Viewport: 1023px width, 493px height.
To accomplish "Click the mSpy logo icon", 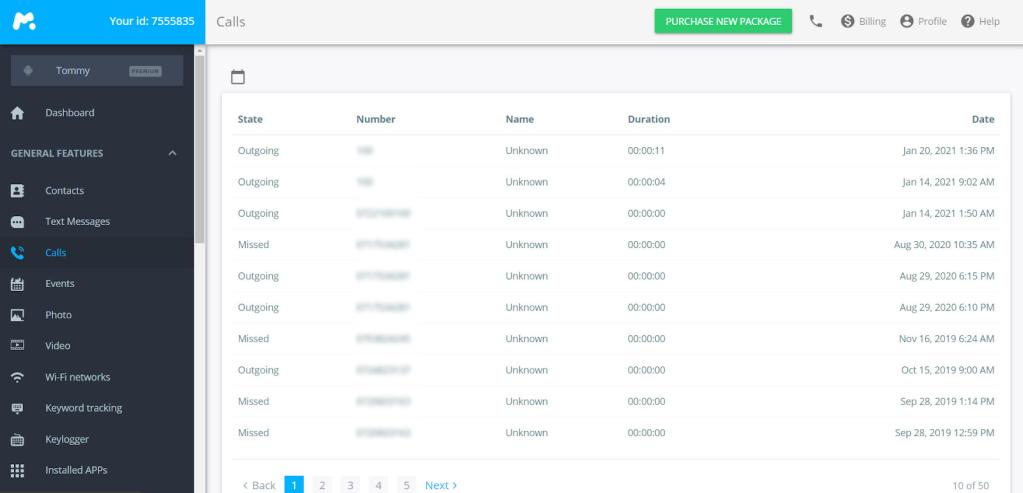I will click(24, 21).
